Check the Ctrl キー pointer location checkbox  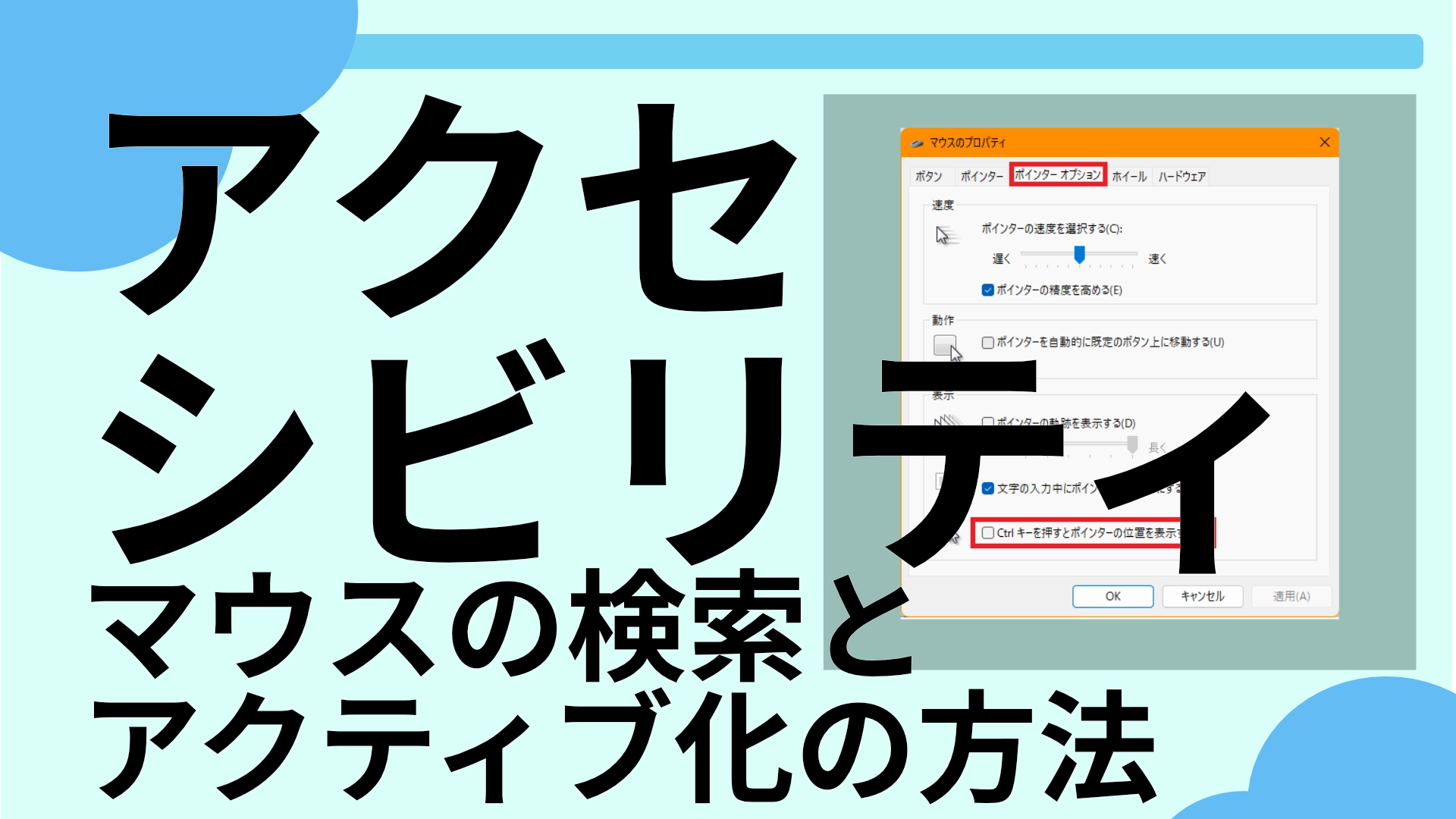[x=987, y=532]
